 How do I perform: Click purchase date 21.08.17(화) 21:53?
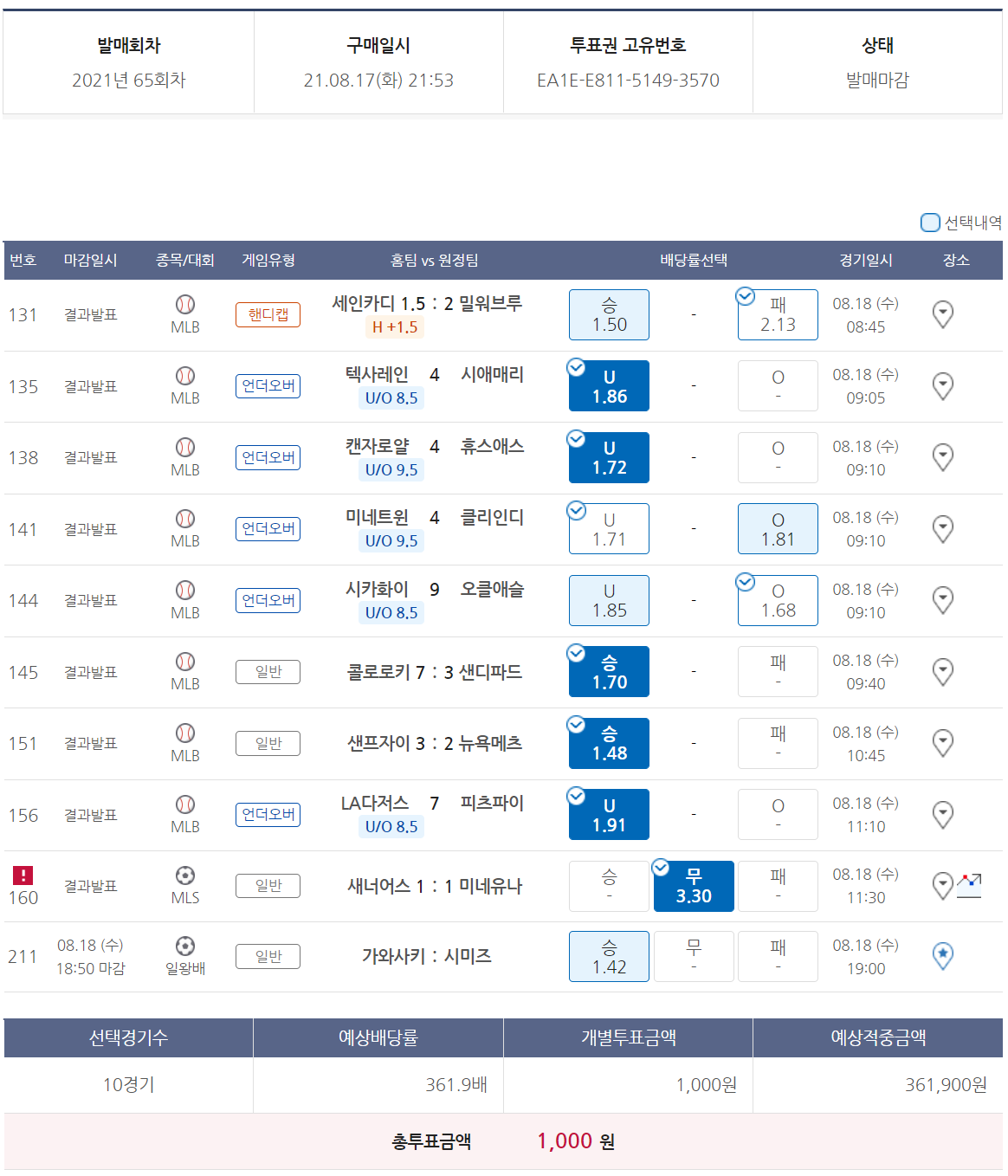tap(378, 80)
